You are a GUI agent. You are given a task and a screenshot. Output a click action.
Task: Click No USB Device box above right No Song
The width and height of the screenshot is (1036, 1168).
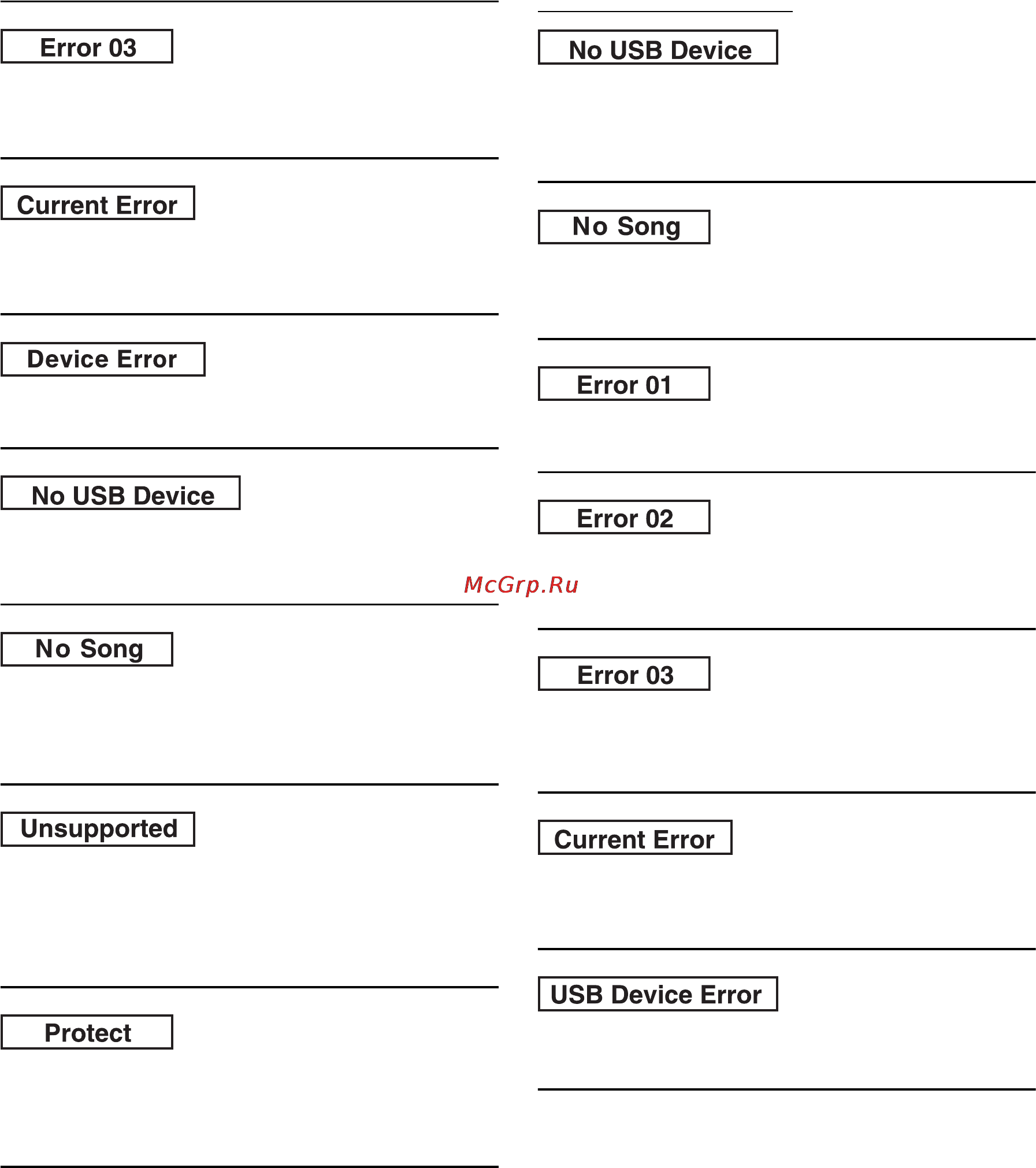[x=658, y=47]
